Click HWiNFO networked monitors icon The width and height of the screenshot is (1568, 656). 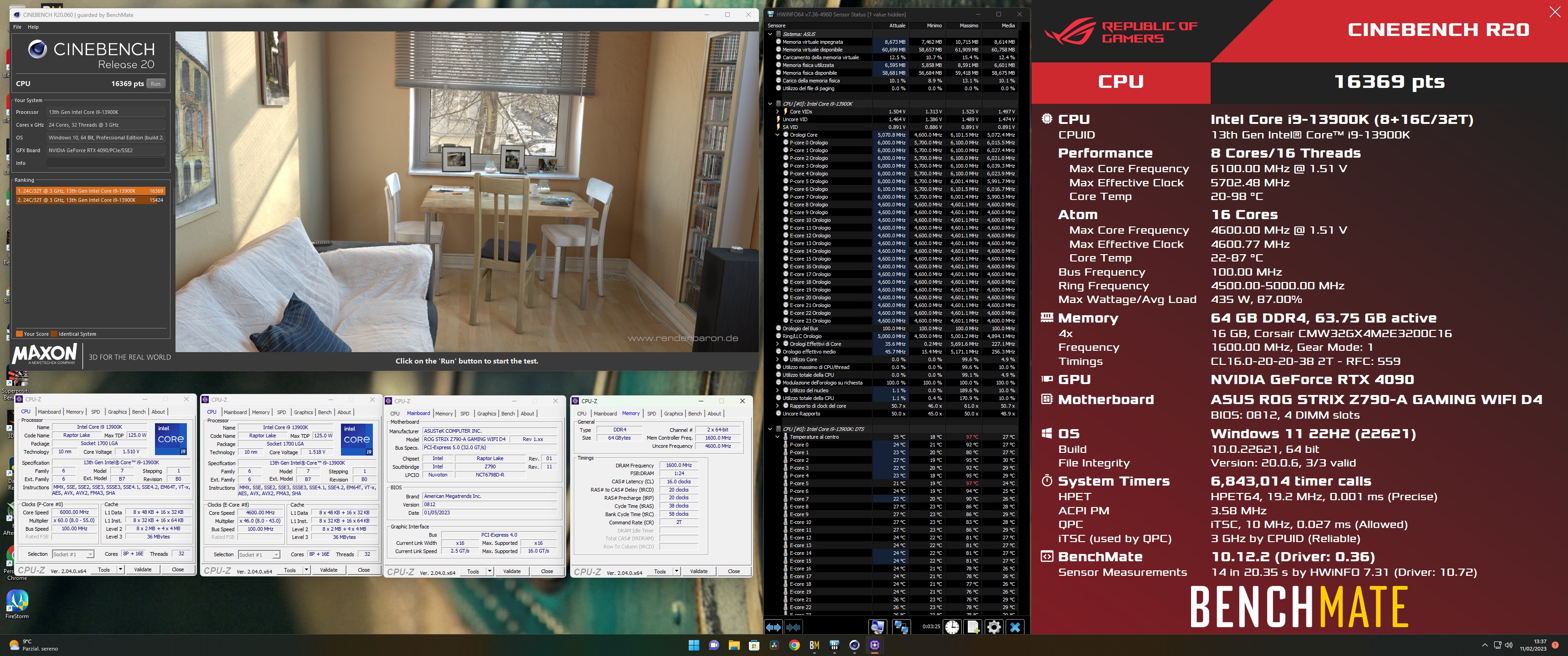coord(901,626)
